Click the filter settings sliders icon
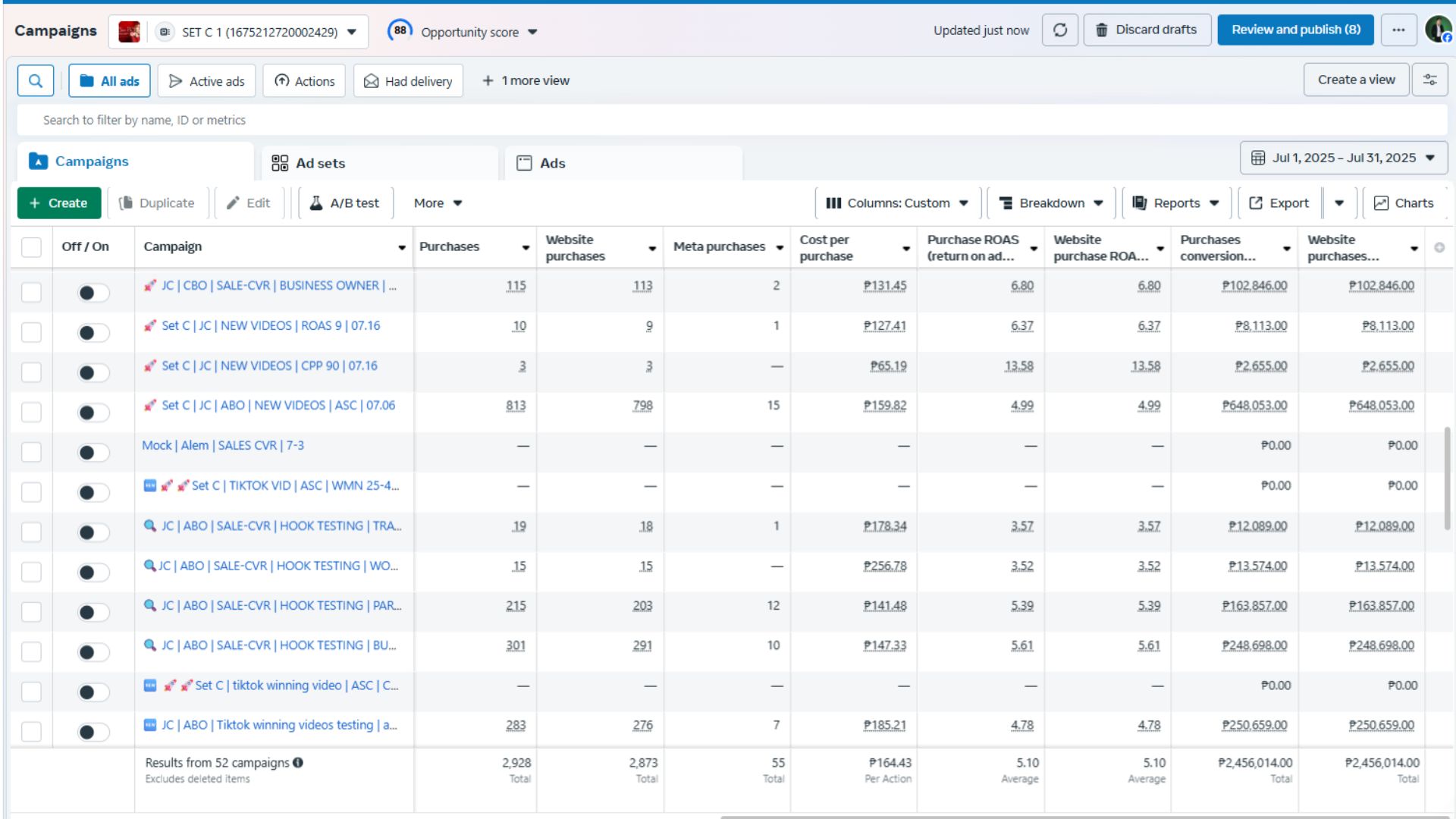 (1429, 80)
